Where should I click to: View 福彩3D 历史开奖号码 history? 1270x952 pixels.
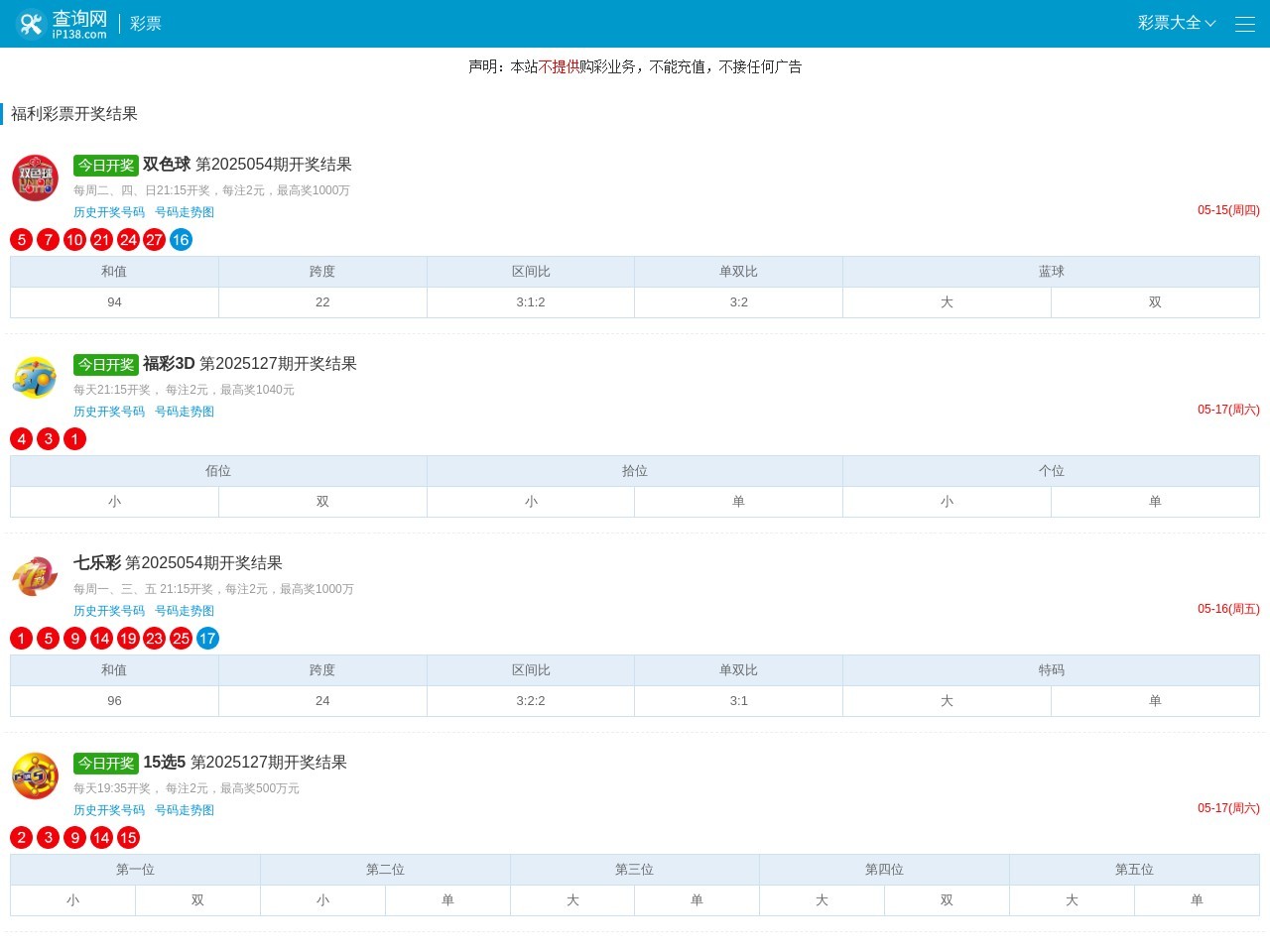coord(109,412)
